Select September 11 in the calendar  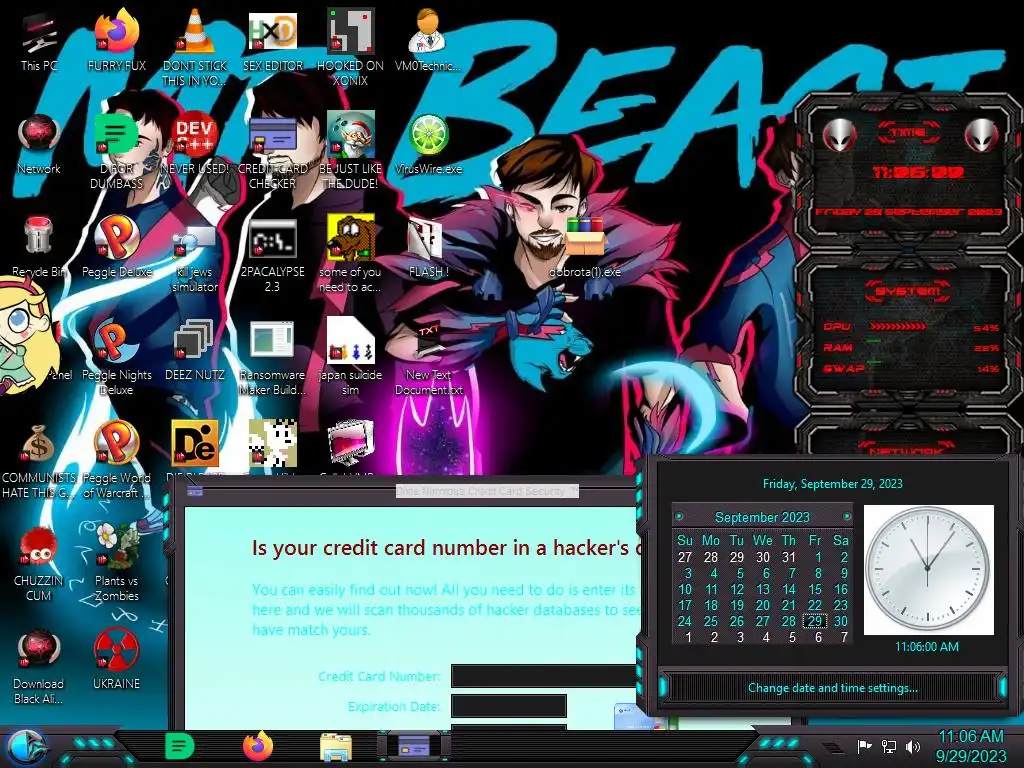pos(711,589)
